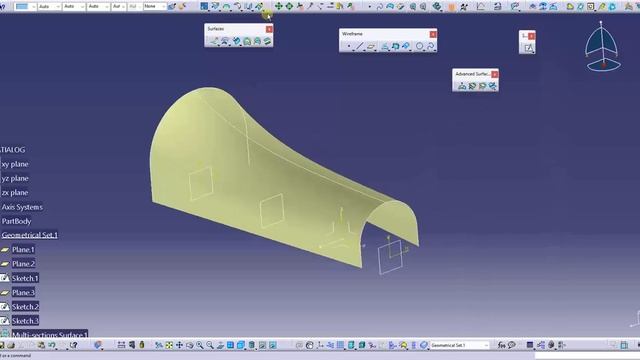Image resolution: width=640 pixels, height=360 pixels.
Task: Select the Shape Morphing icon in Advanced Surfaces toolbar
Action: click(493, 86)
